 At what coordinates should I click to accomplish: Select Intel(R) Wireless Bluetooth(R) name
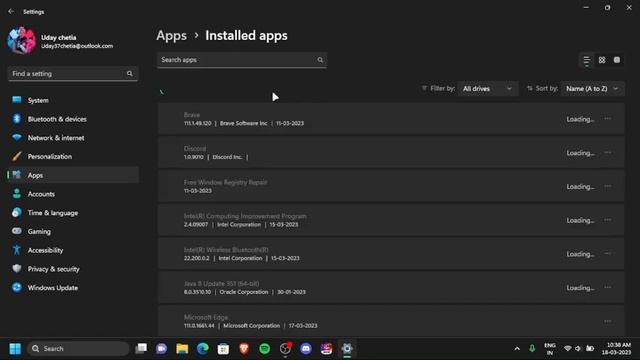click(x=226, y=250)
